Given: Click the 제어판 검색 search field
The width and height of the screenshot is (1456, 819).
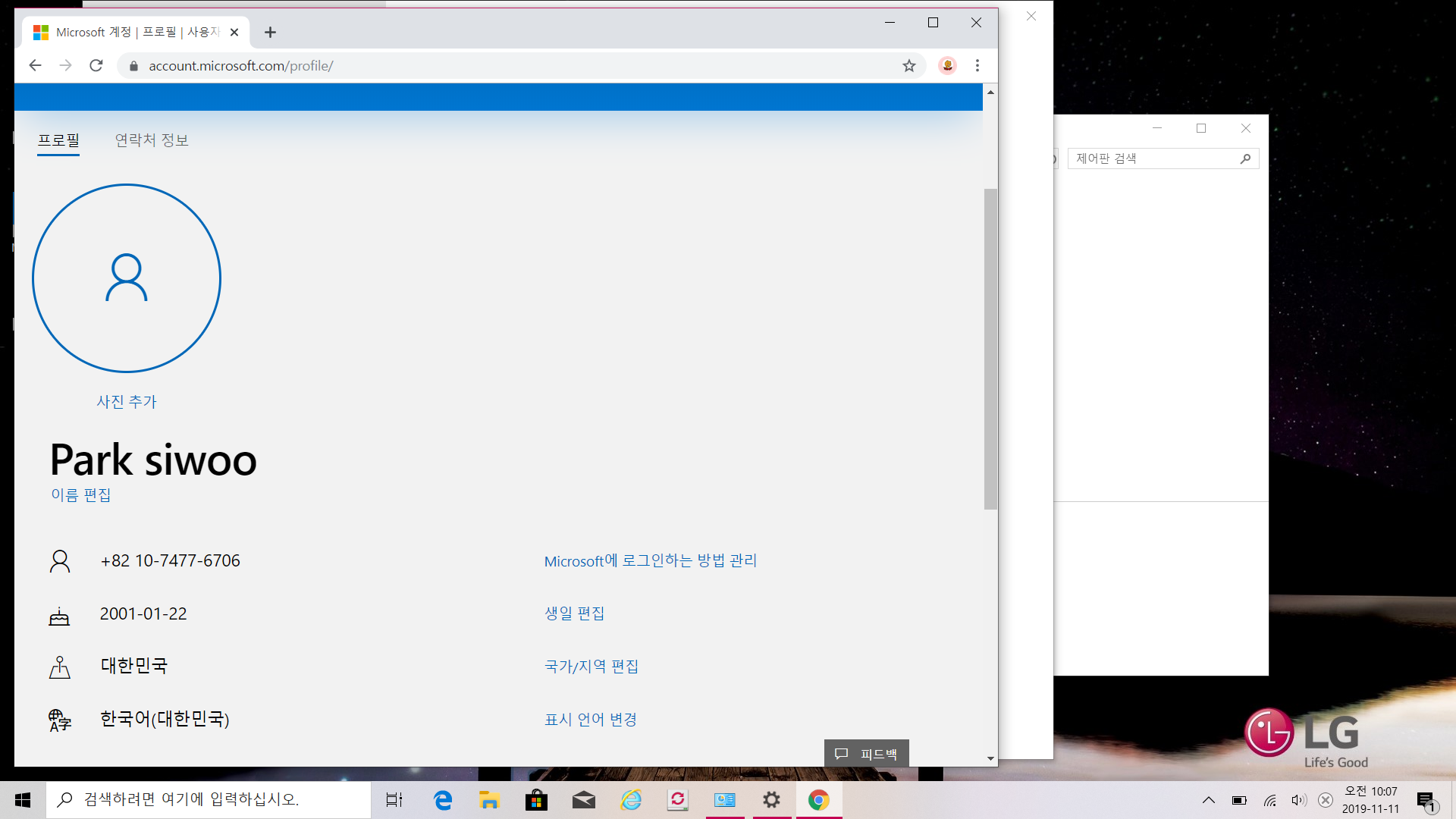Looking at the screenshot, I should [x=1154, y=158].
